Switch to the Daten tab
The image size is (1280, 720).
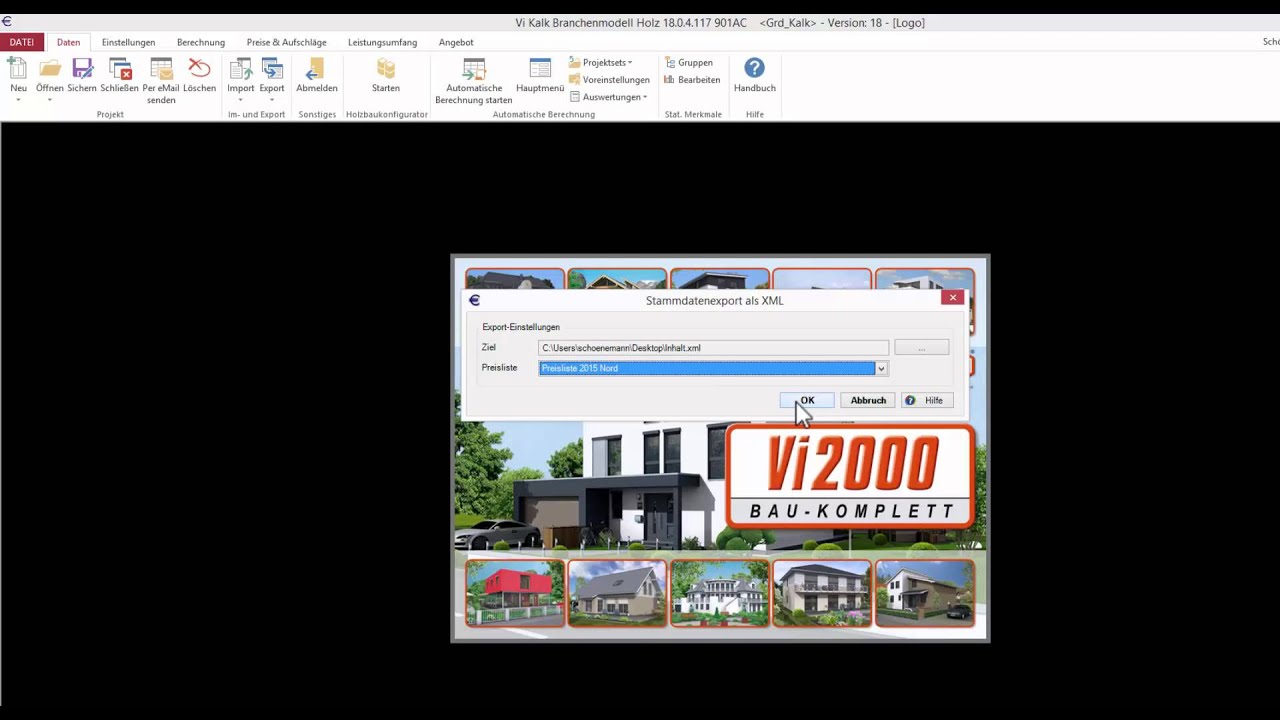[x=68, y=42]
